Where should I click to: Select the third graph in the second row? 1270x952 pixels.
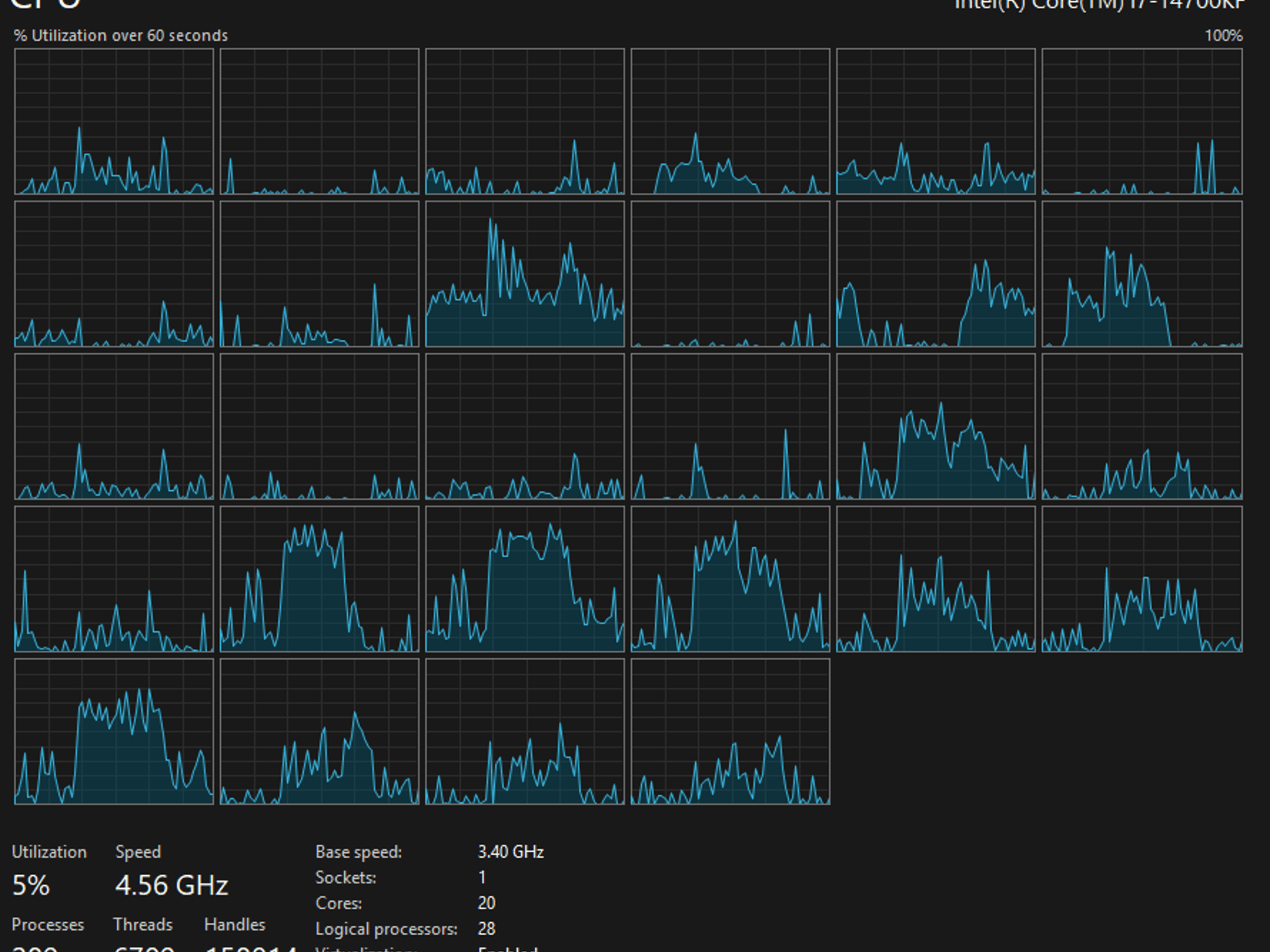click(x=525, y=274)
